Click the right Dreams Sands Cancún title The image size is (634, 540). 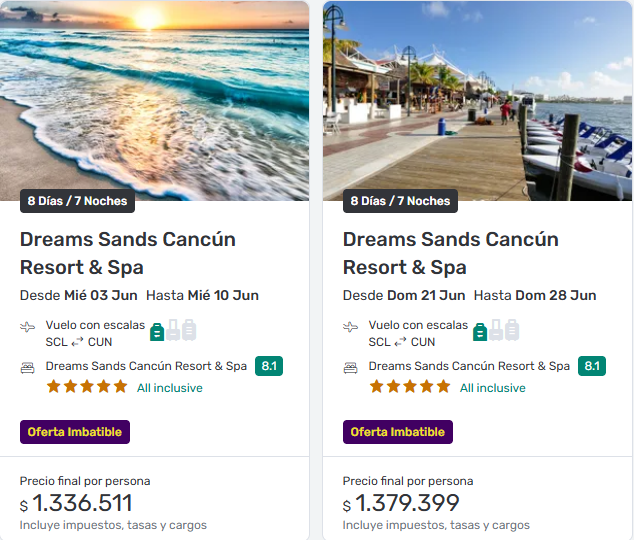pyautogui.click(x=451, y=253)
